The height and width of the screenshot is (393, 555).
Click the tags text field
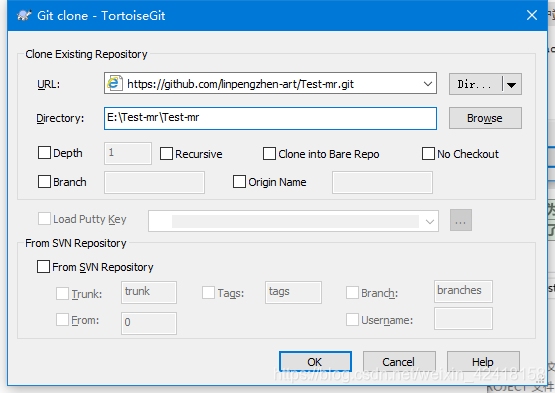pos(293,292)
